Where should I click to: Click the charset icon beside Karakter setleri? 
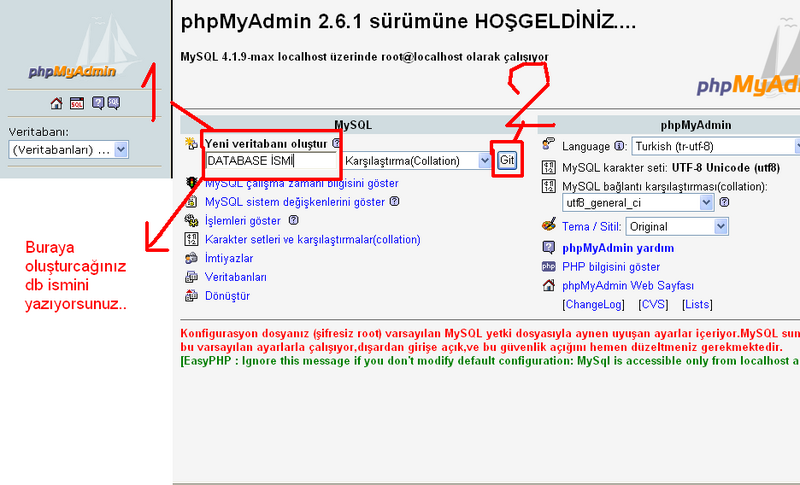tap(191, 239)
